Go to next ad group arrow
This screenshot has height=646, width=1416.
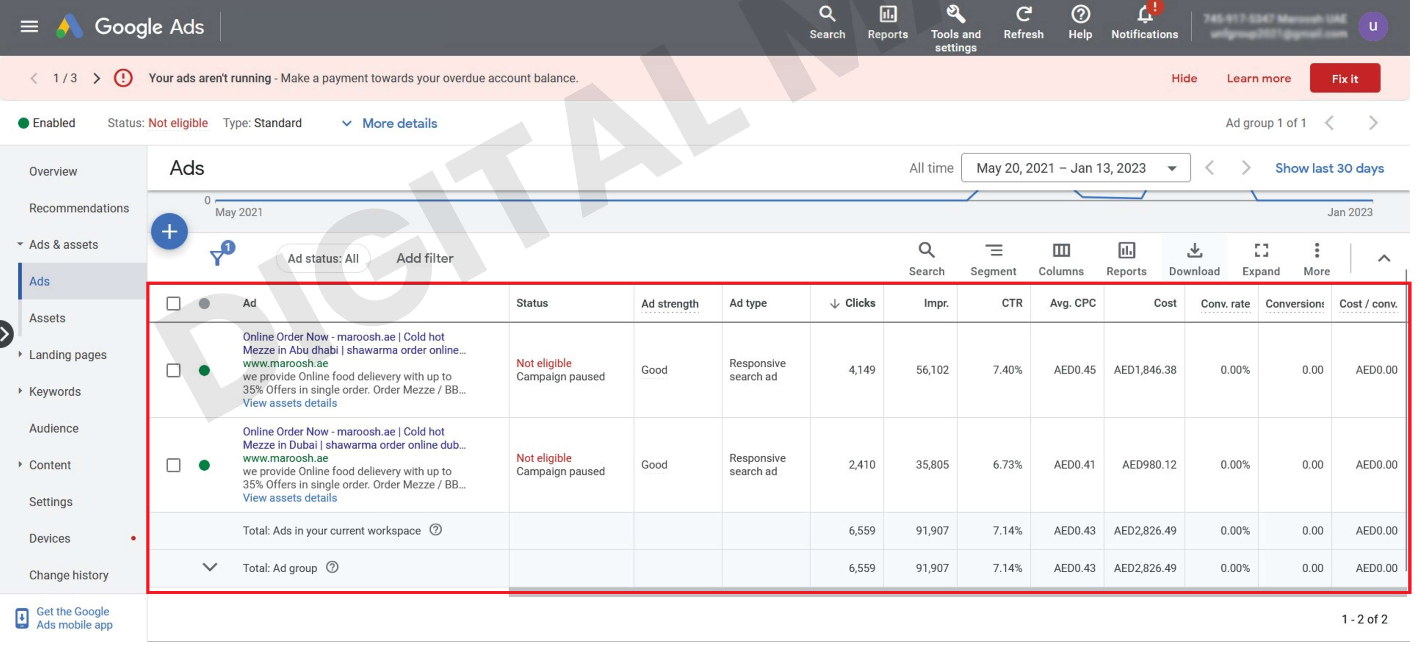click(1373, 123)
